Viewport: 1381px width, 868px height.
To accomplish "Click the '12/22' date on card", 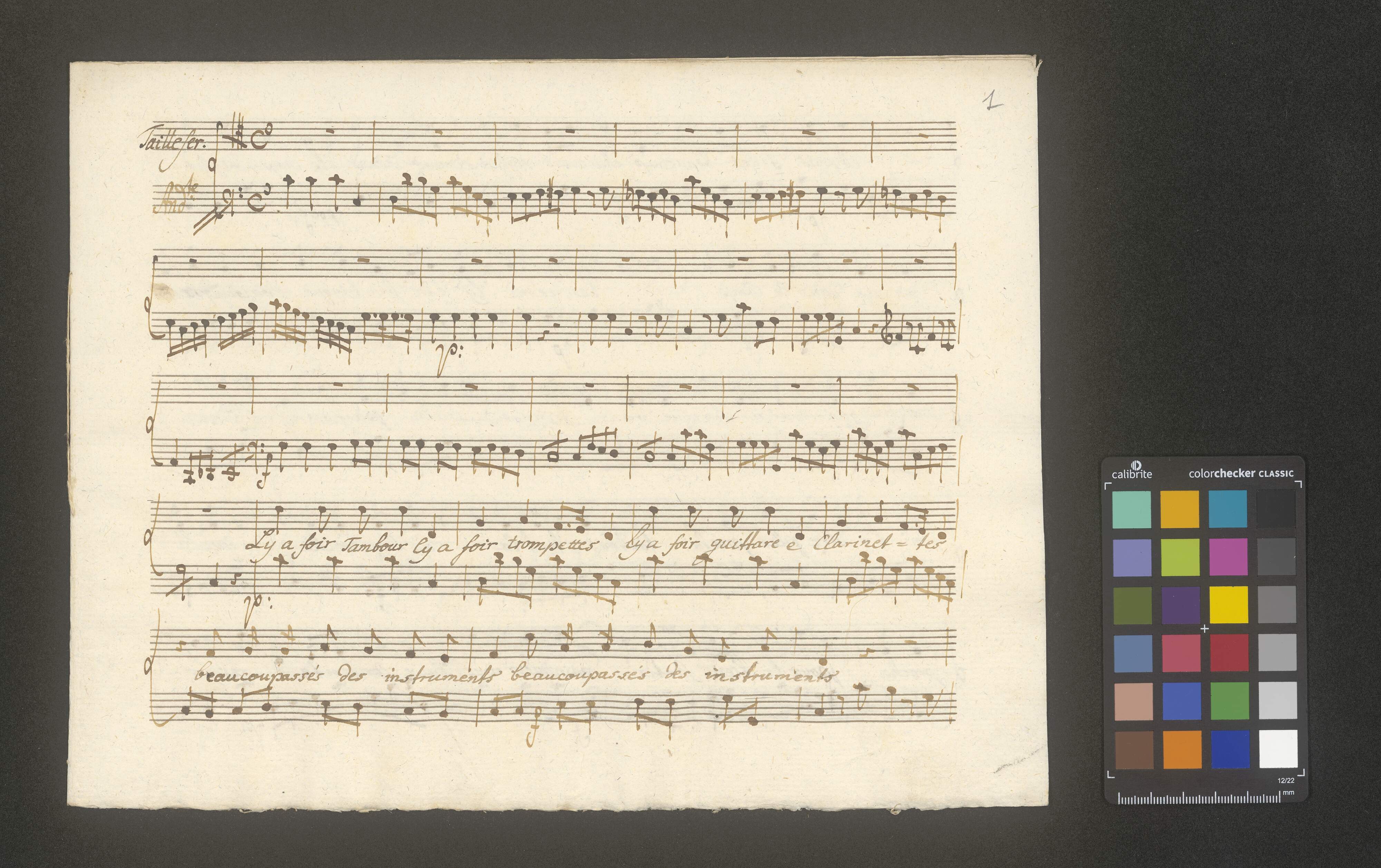I will click(x=1285, y=780).
